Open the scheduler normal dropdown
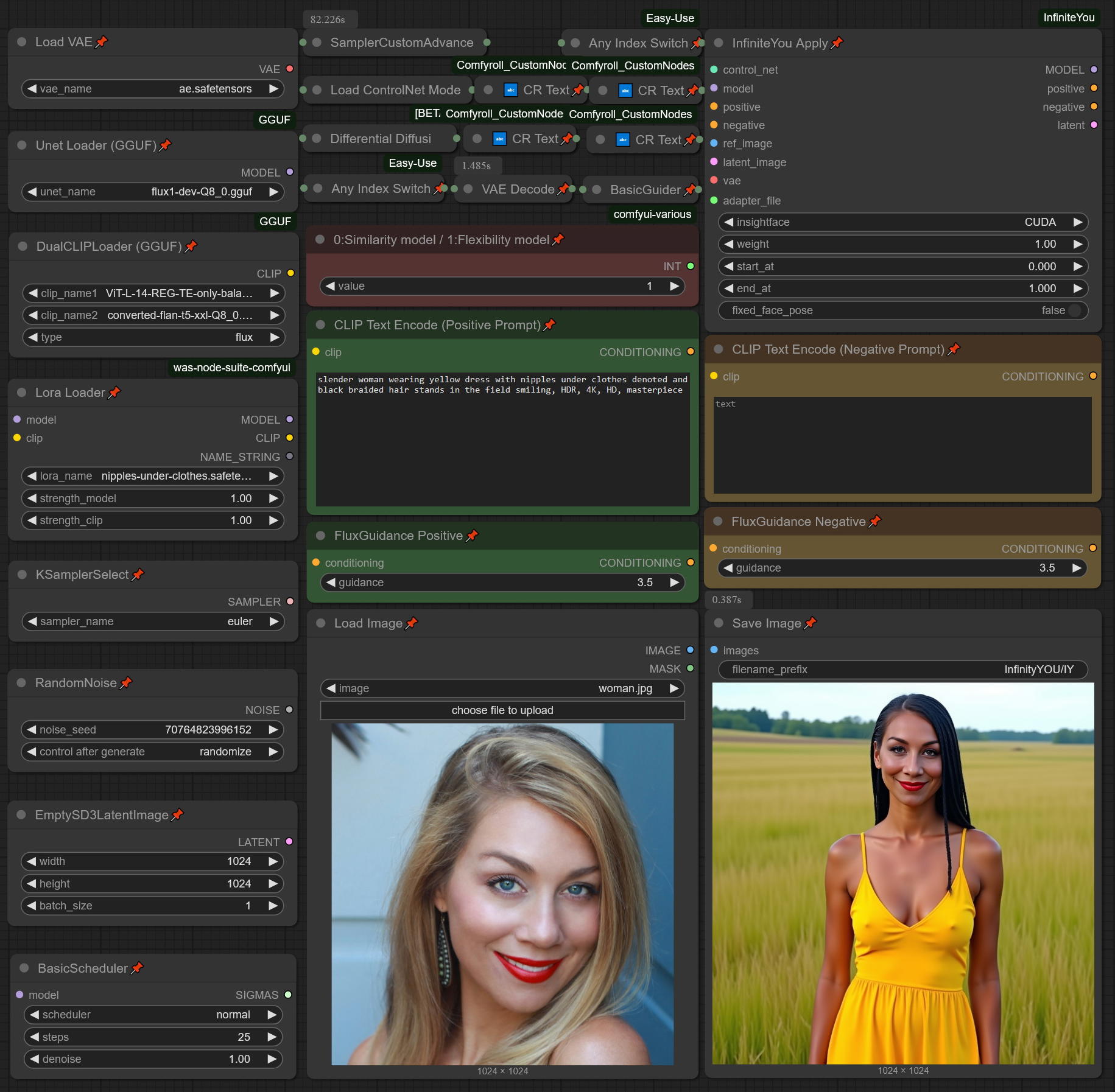 [x=153, y=1015]
